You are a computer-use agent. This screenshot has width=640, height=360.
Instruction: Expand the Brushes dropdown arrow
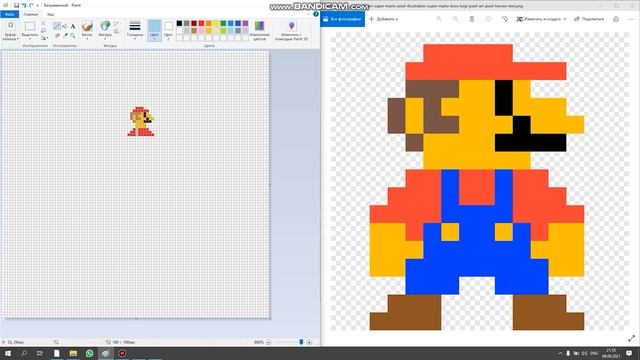click(87, 38)
